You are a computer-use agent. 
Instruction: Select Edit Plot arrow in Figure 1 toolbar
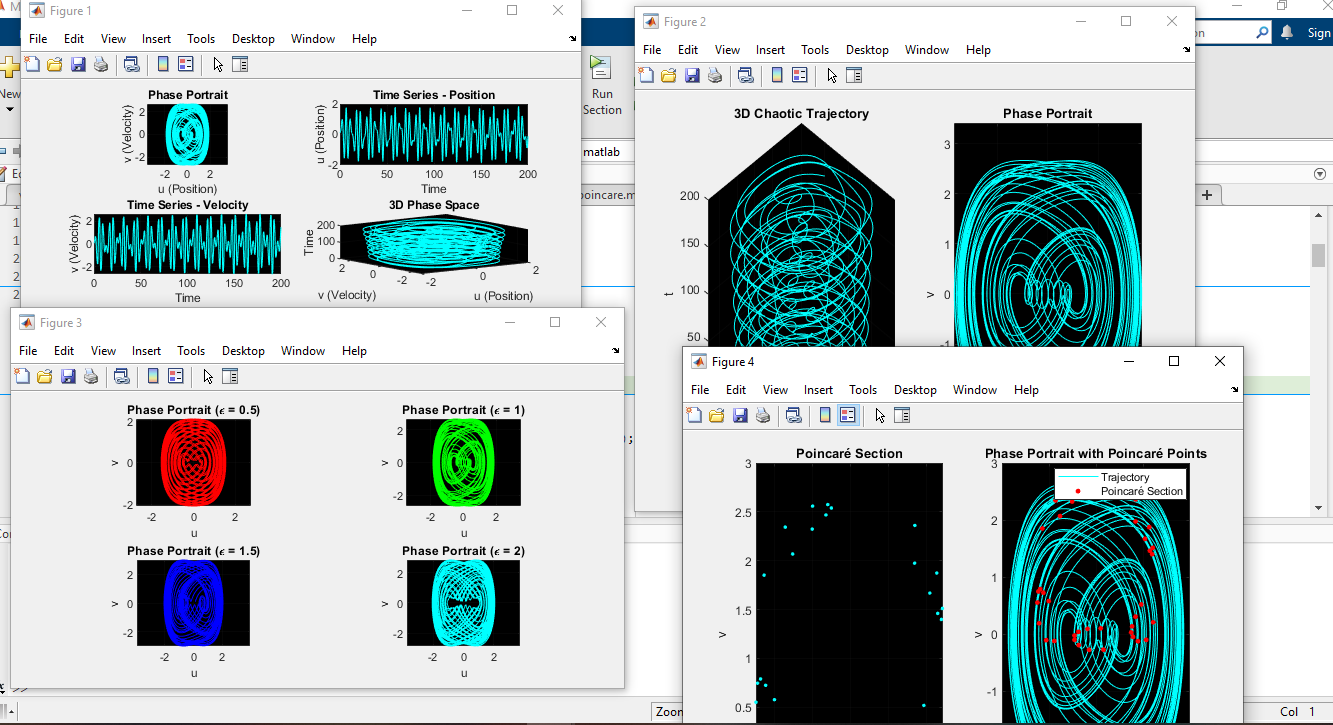(218, 65)
